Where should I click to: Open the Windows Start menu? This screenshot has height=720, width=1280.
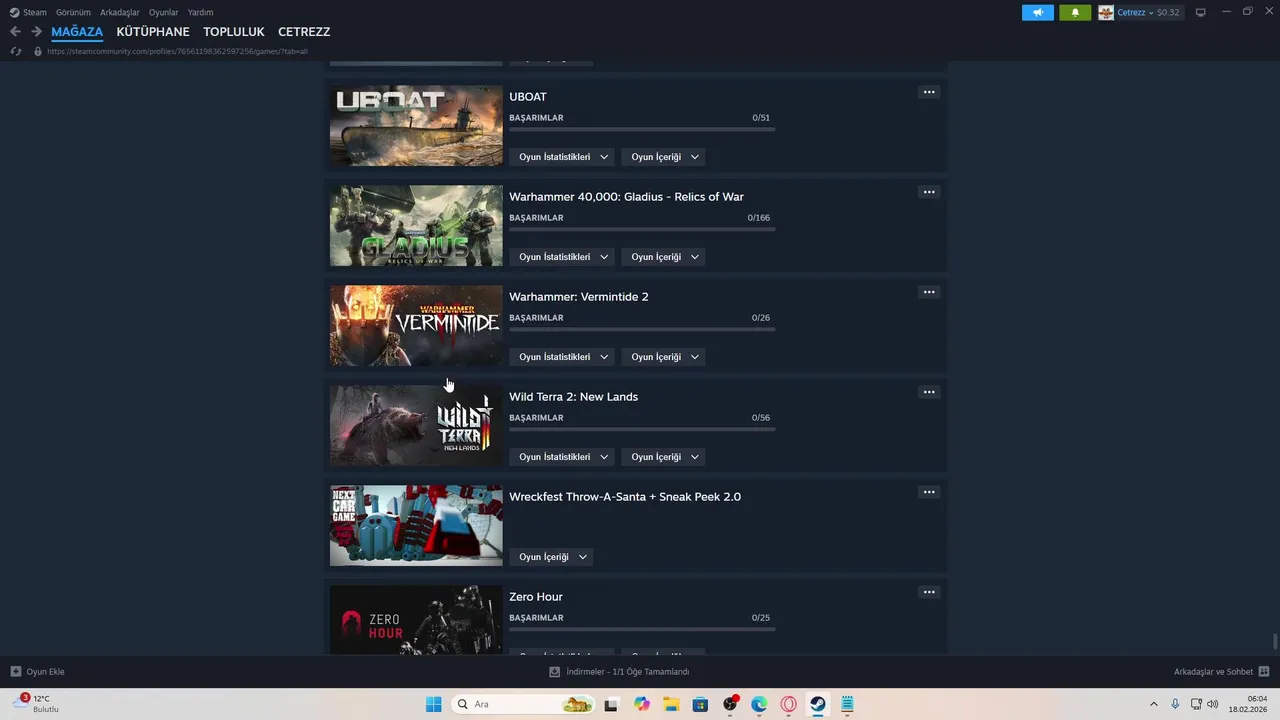click(433, 704)
